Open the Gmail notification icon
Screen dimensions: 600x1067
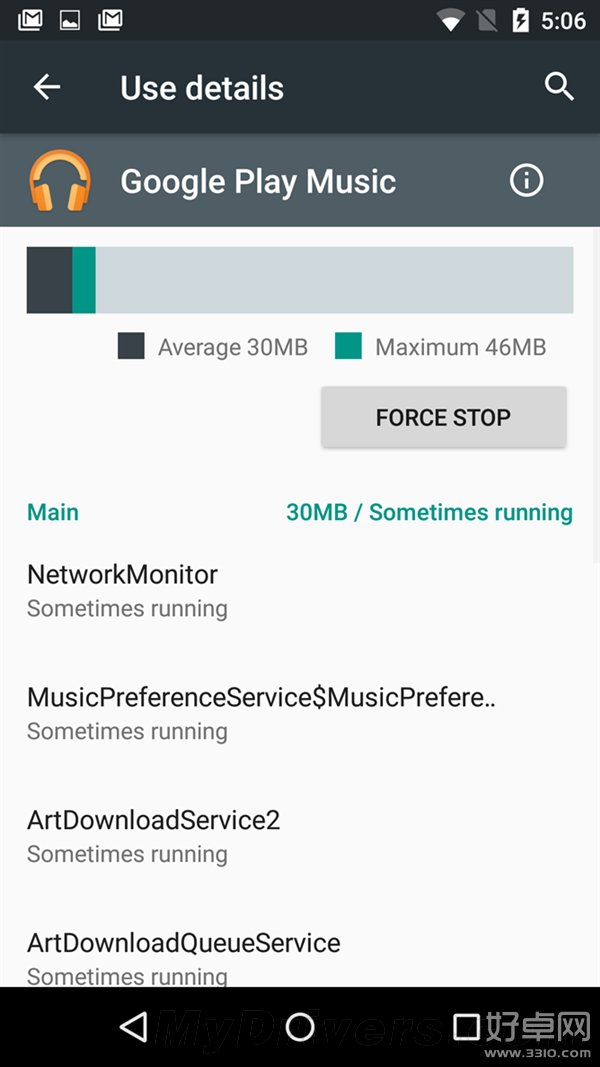click(x=29, y=19)
